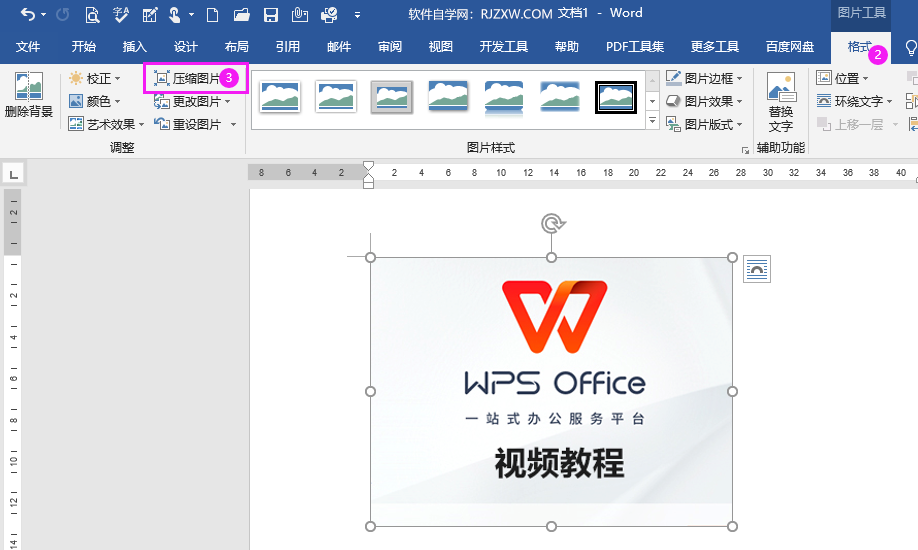Select the black double-frame picture style thumbnail
Viewport: 918px width, 550px height.
pos(616,97)
